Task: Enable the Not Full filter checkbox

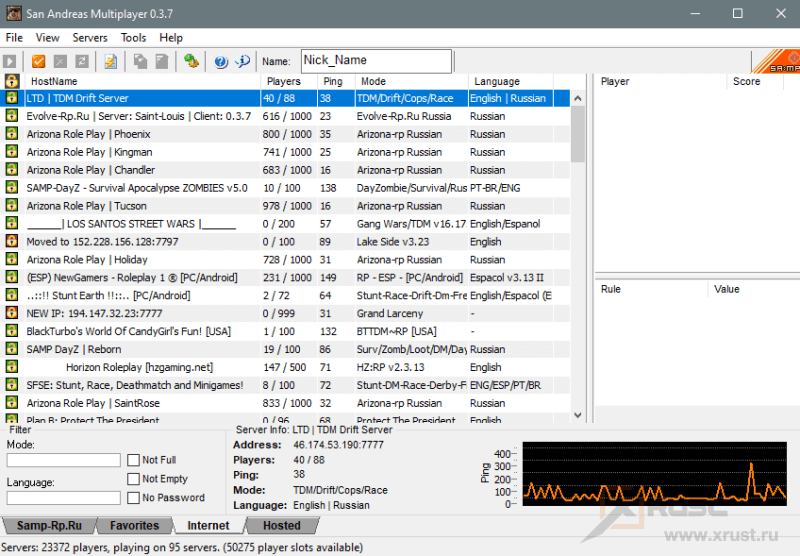Action: pos(134,460)
